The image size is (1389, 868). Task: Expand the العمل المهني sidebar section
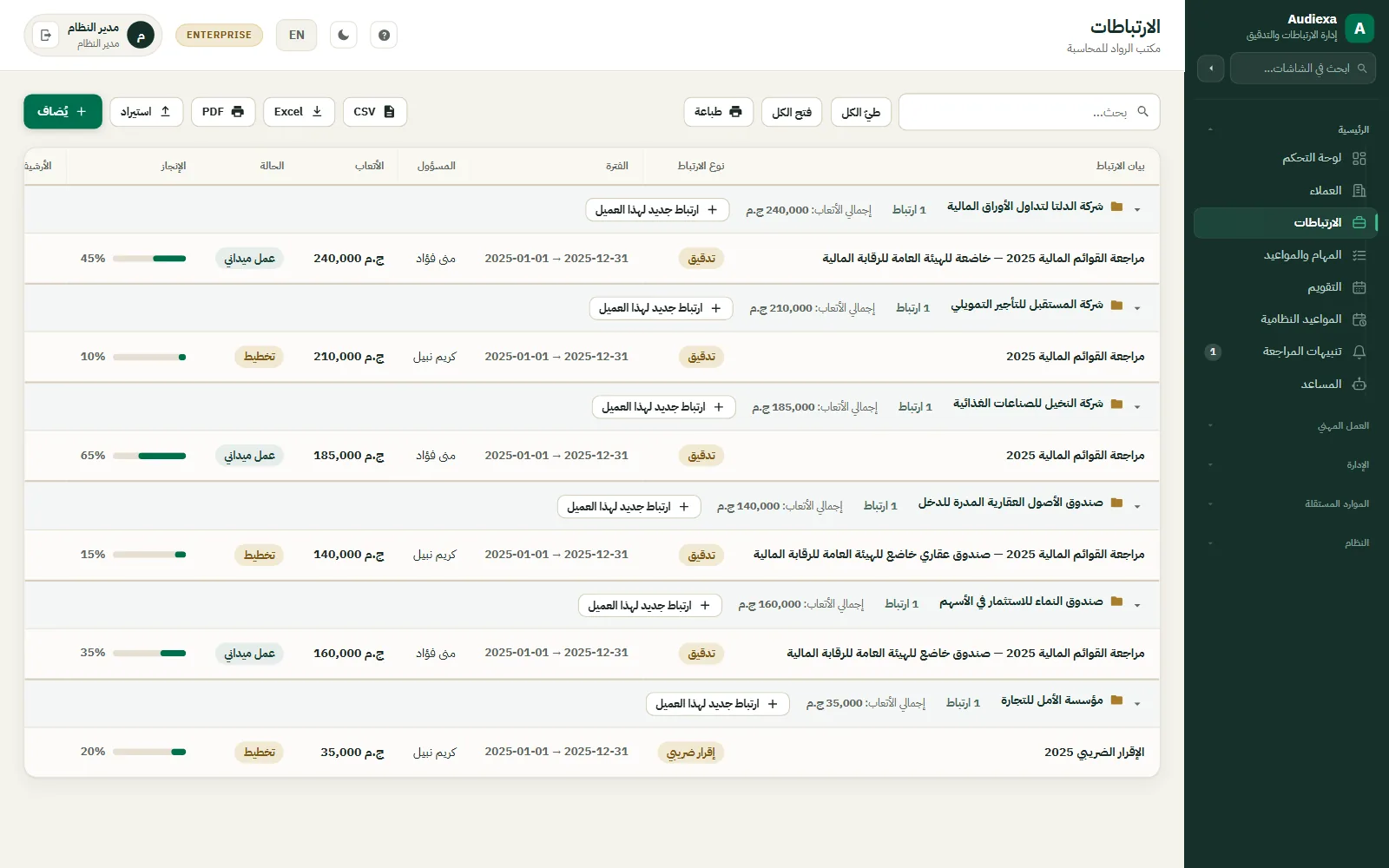point(1286,426)
